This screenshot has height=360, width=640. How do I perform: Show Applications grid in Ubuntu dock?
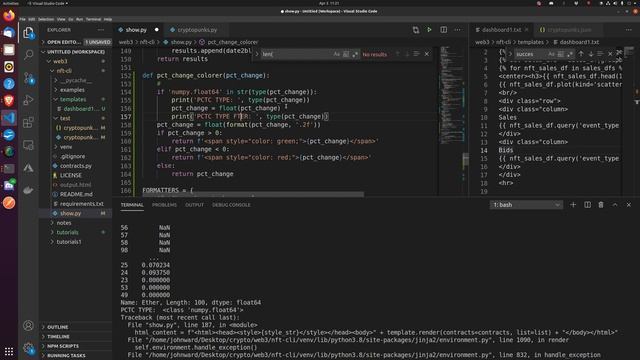(x=9, y=351)
